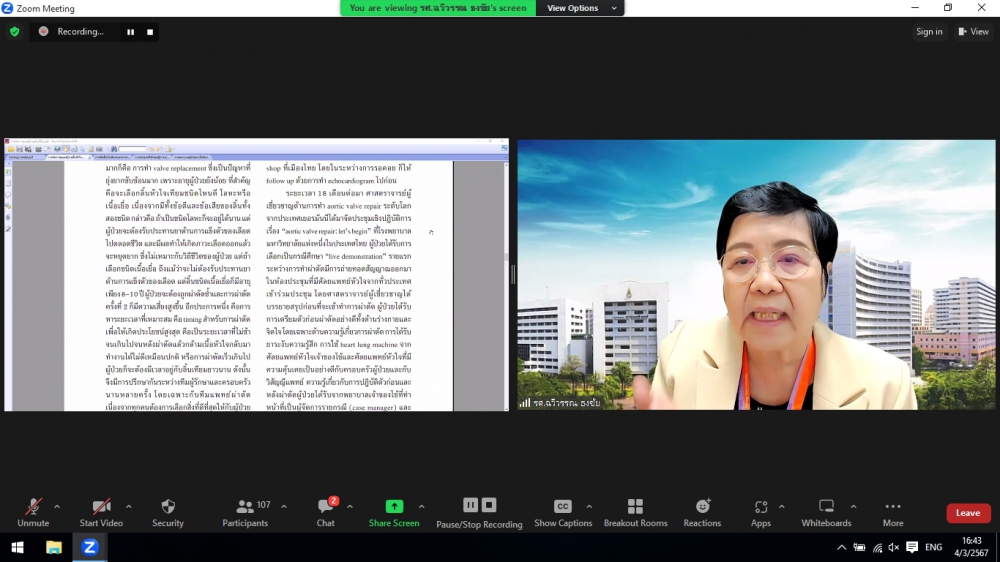
Task: Open the Reactions menu
Action: tap(702, 507)
